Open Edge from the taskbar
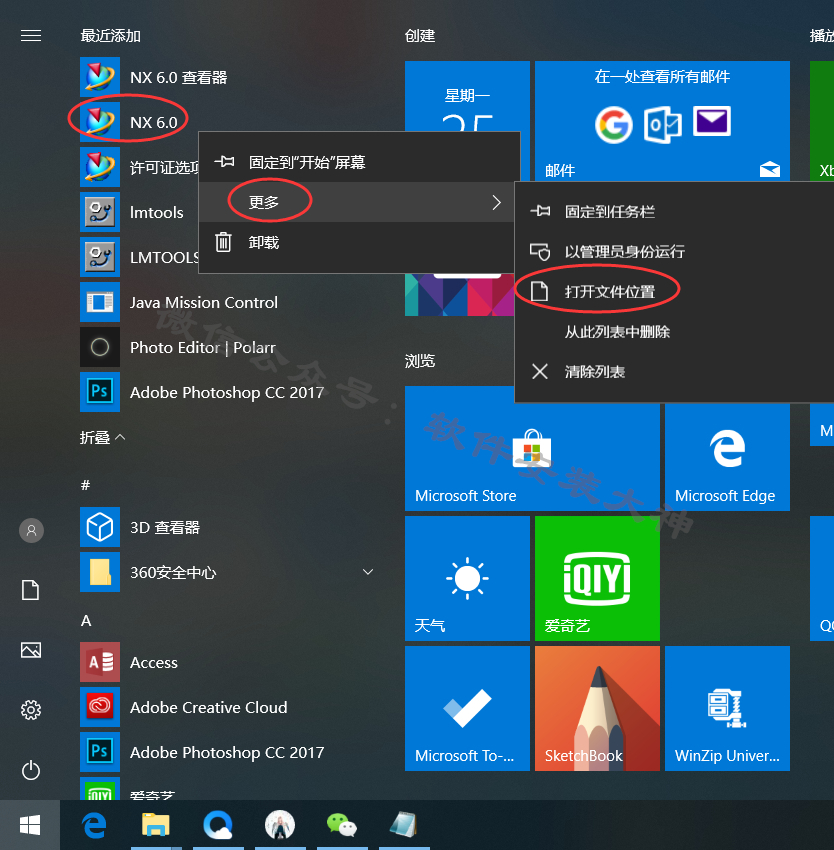Viewport: 834px width, 850px height. 94,826
